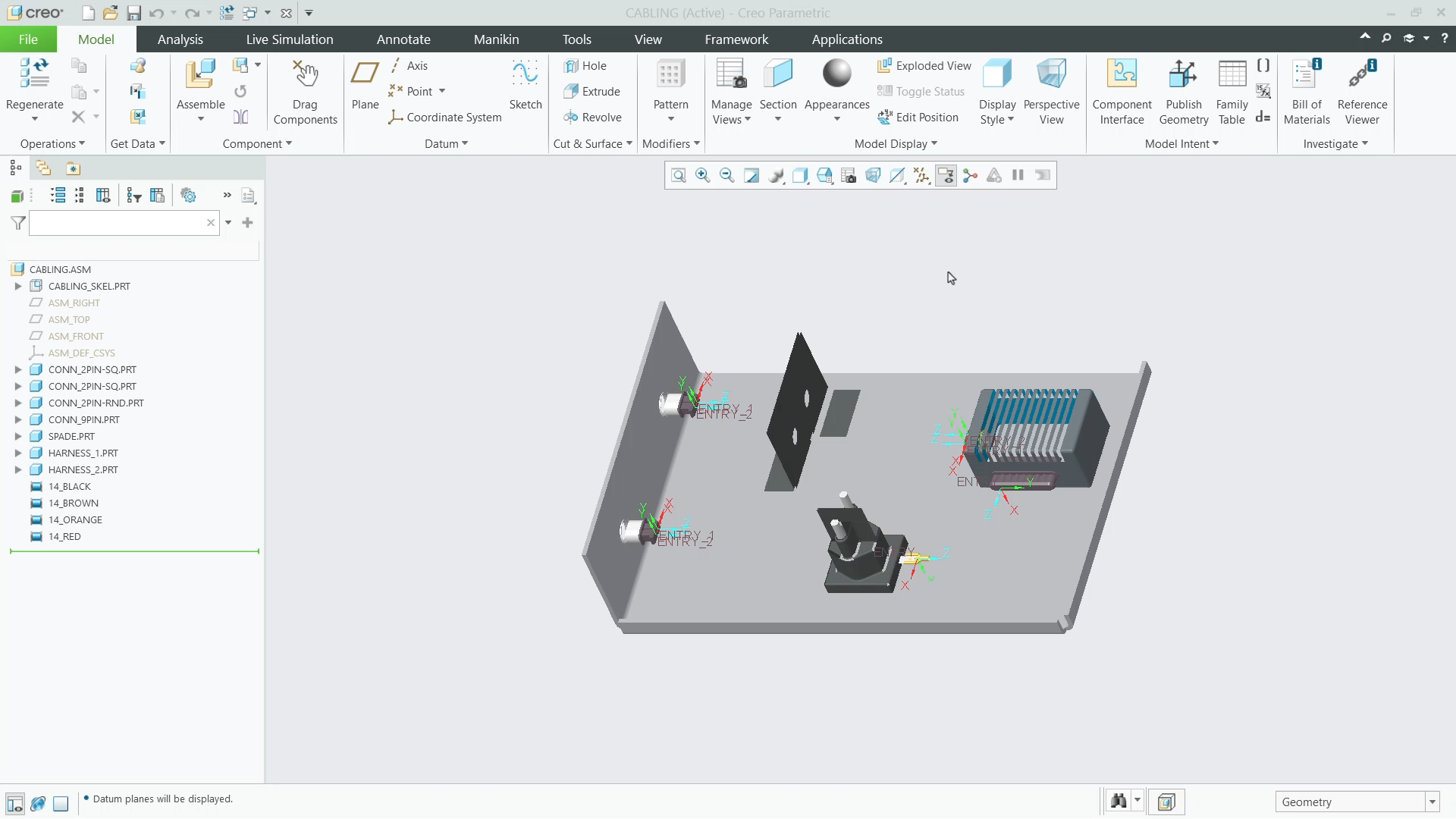Click the Zoom In magnifier icon
The height and width of the screenshot is (819, 1456).
(703, 176)
